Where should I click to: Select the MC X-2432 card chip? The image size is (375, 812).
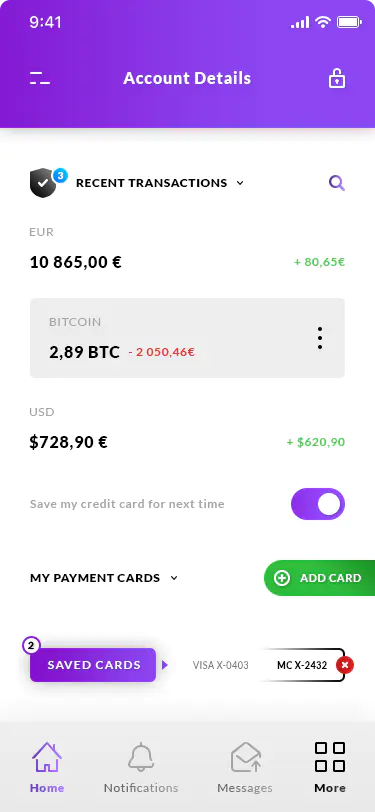302,665
